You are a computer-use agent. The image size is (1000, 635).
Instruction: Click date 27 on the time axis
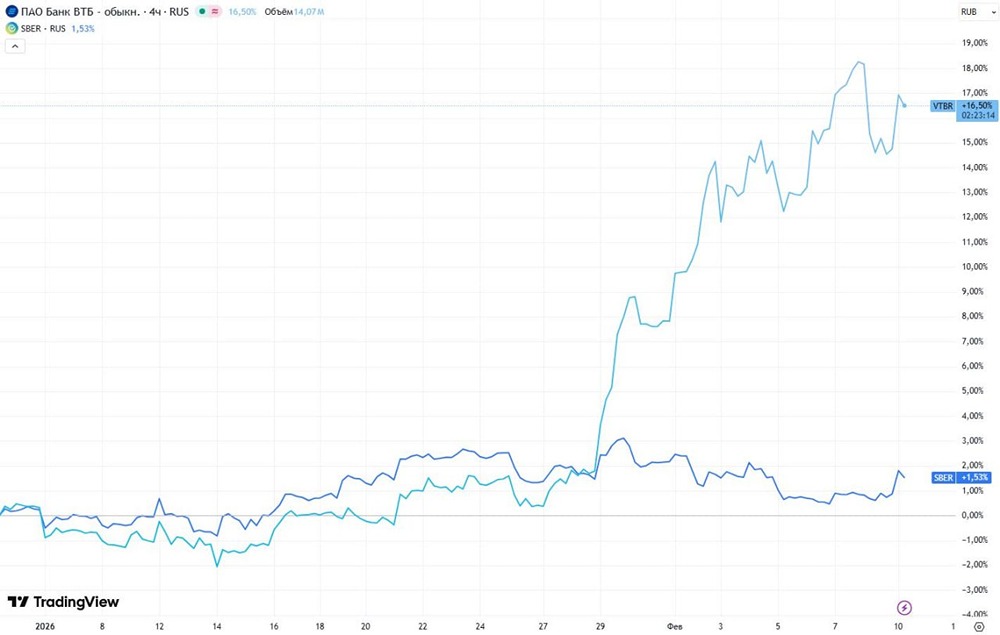tap(543, 626)
